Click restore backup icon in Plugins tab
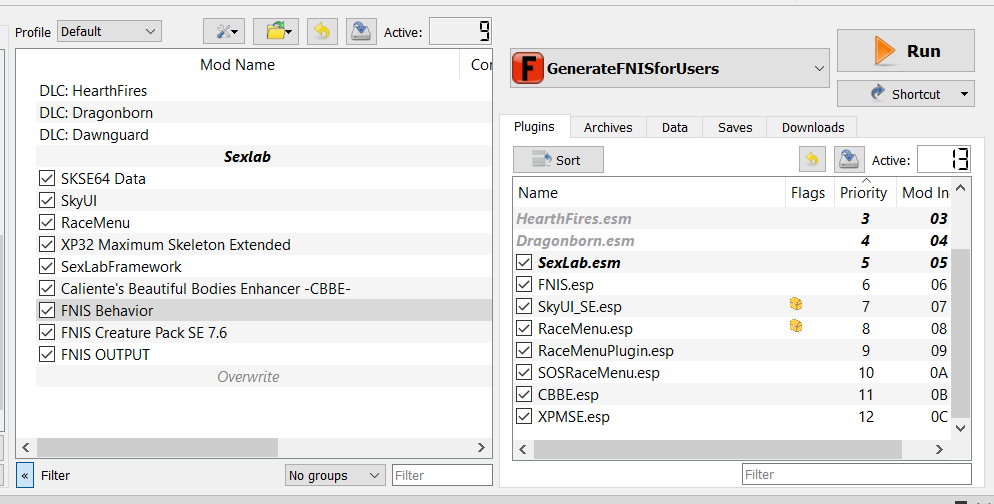994x504 pixels. (812, 160)
